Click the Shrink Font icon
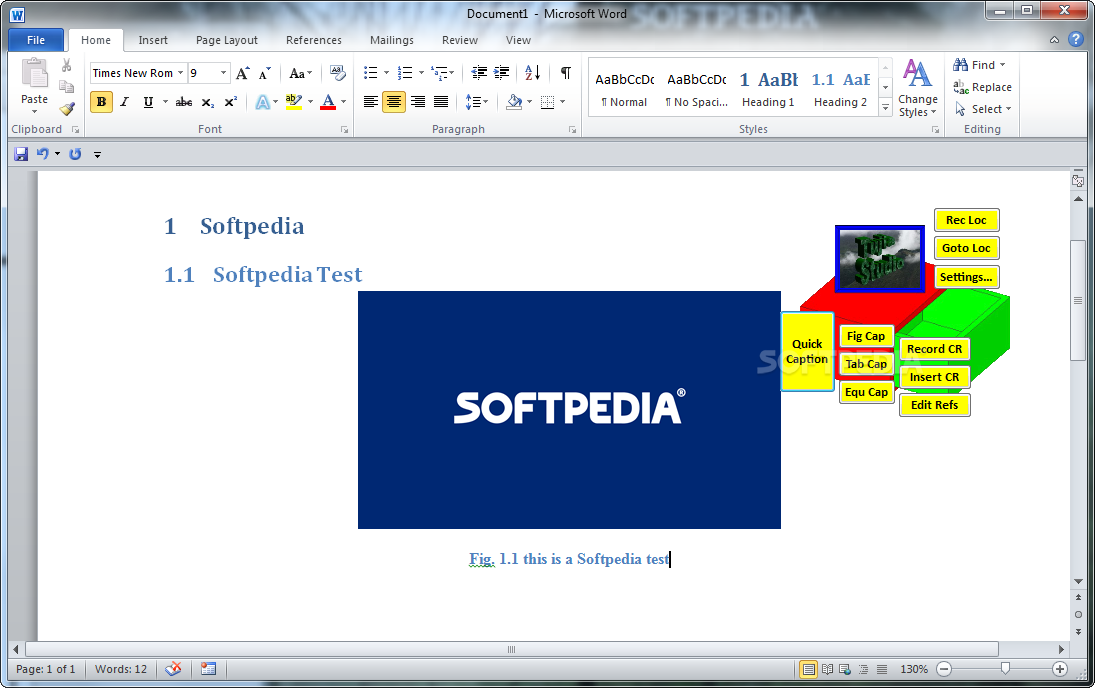1095x688 pixels. coord(264,73)
